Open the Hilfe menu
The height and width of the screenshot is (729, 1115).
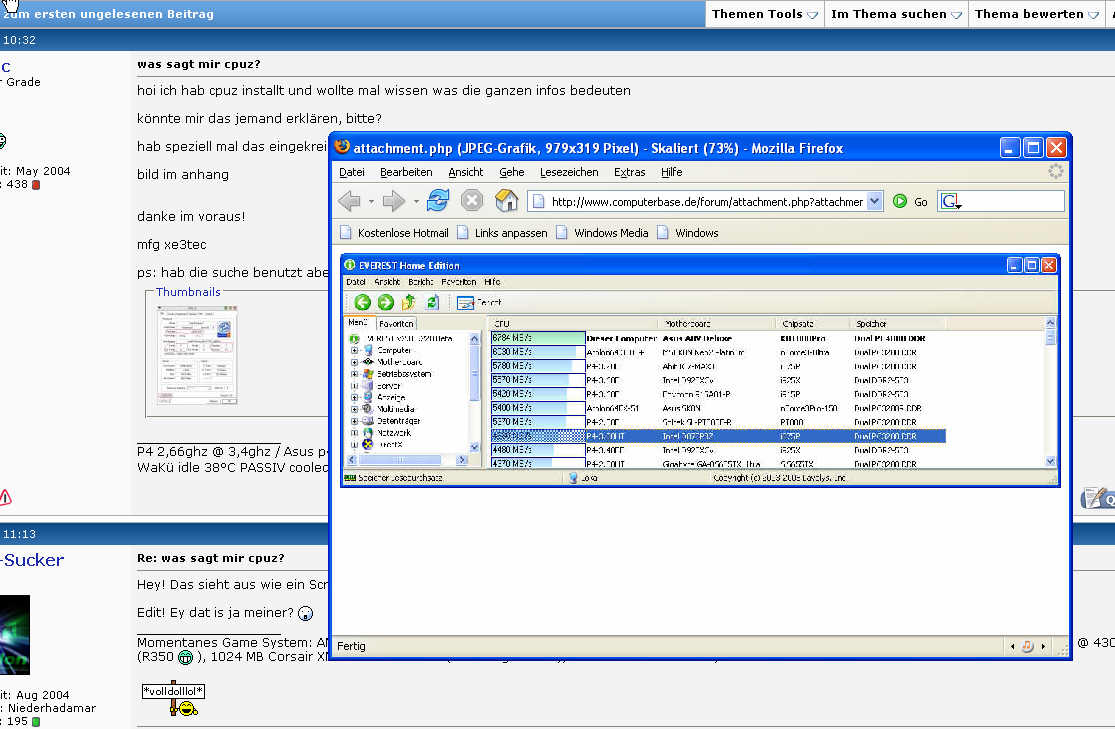coord(671,172)
